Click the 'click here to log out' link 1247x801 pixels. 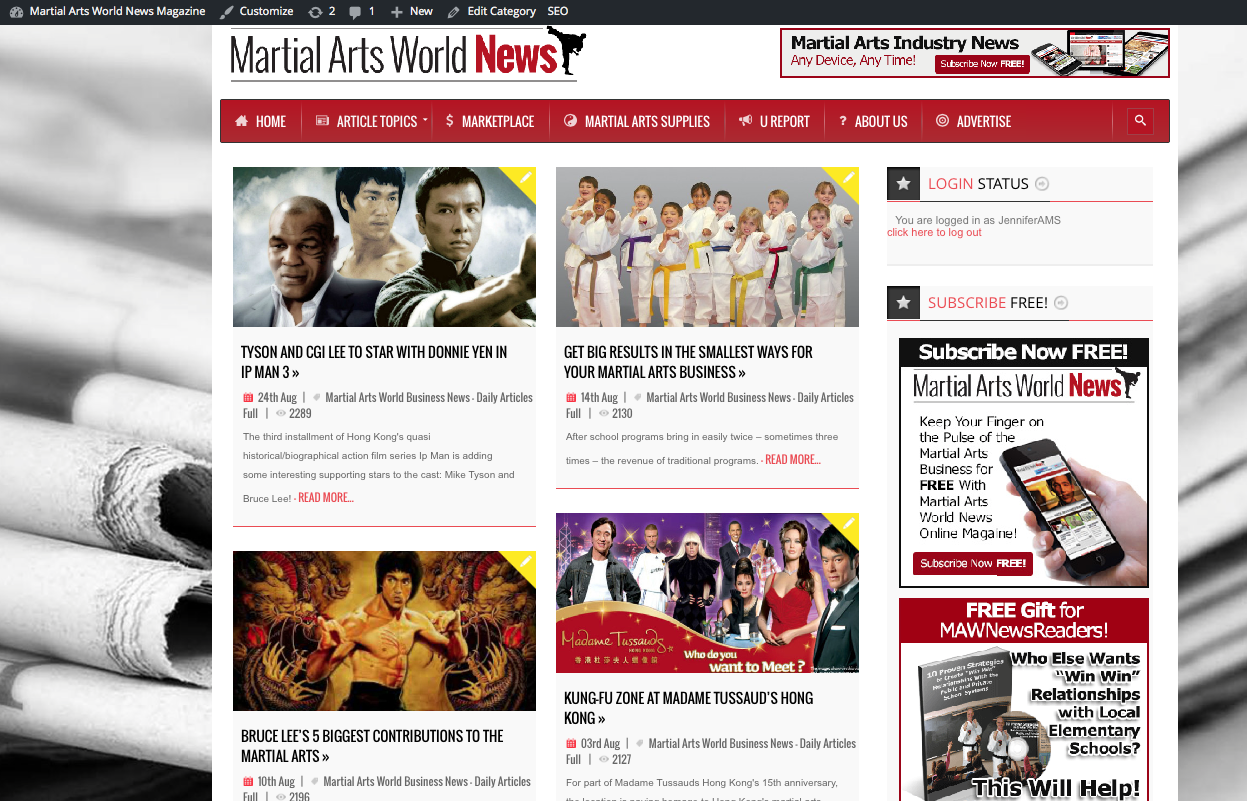click(934, 233)
